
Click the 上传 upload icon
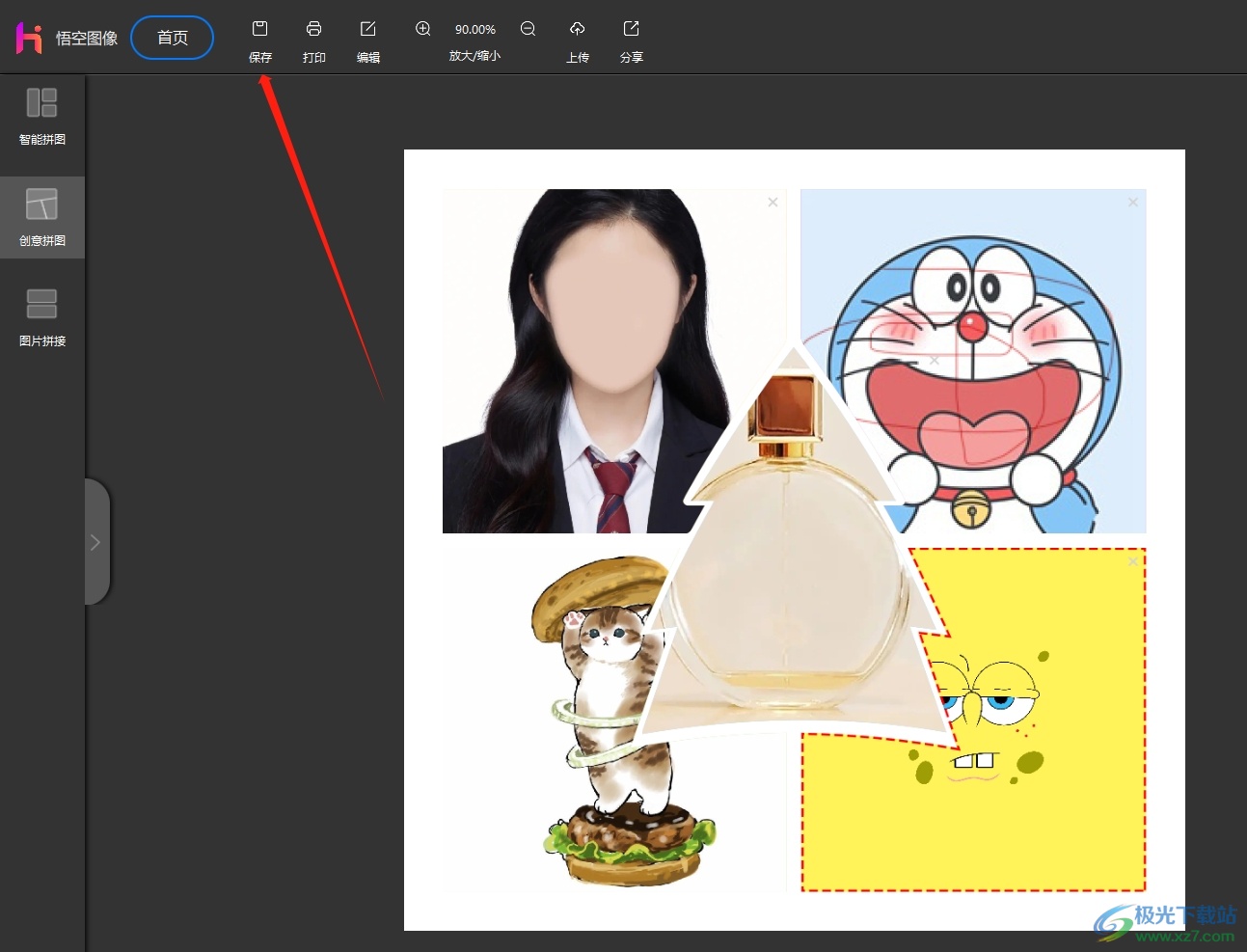tap(578, 29)
